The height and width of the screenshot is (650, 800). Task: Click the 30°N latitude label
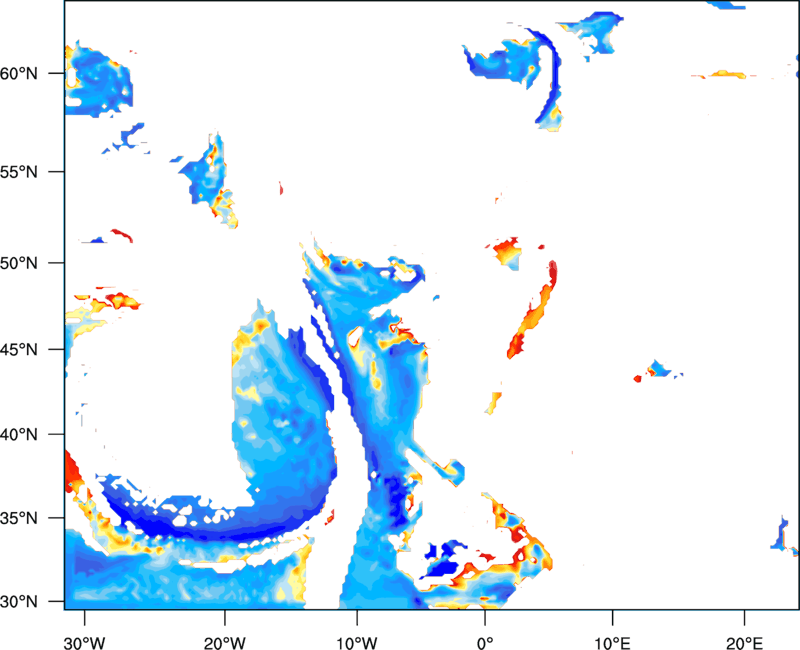pyautogui.click(x=18, y=602)
